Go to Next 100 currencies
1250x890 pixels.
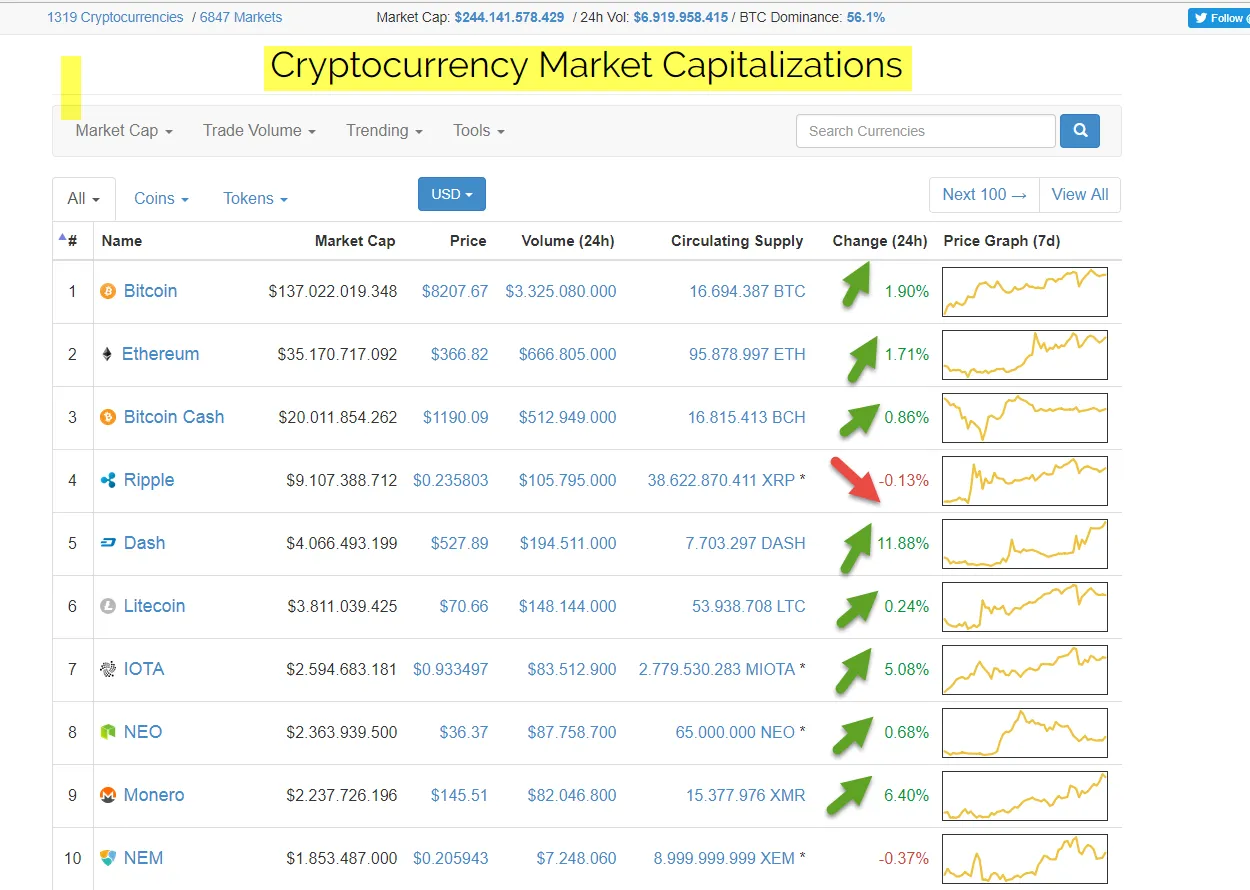[985, 195]
